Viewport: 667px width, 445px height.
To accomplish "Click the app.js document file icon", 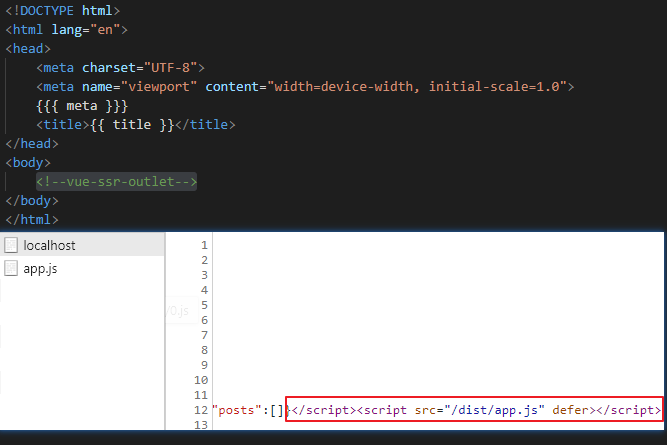I will 11,268.
